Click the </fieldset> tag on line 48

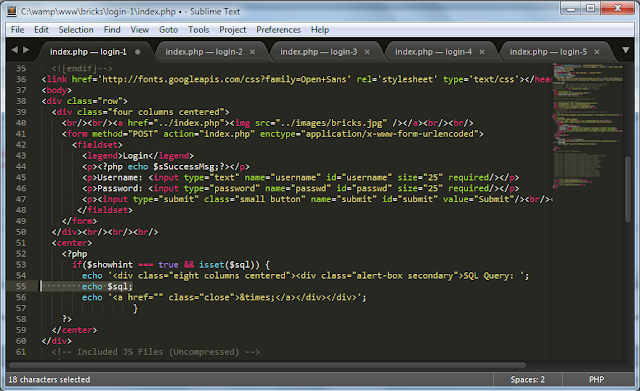click(105, 210)
